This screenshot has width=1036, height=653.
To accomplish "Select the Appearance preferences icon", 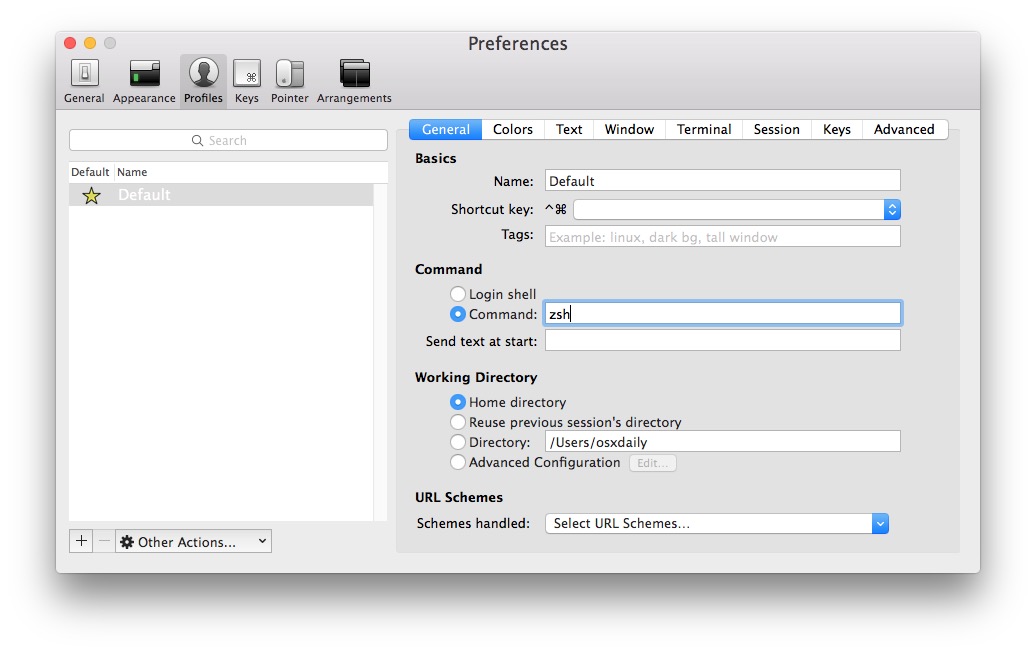I will click(x=143, y=75).
